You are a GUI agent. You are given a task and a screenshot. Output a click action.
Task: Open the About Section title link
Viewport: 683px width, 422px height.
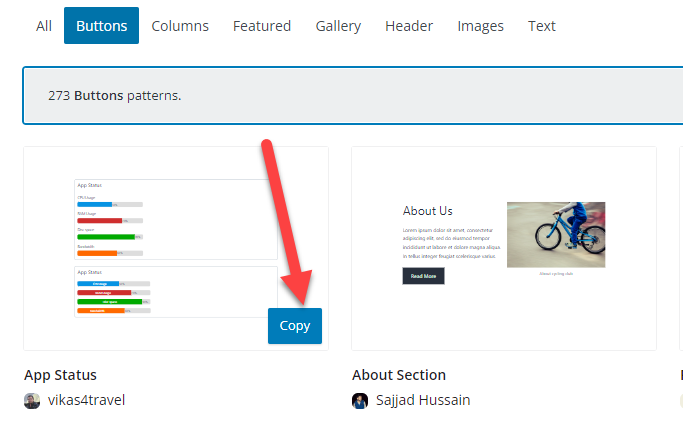399,375
